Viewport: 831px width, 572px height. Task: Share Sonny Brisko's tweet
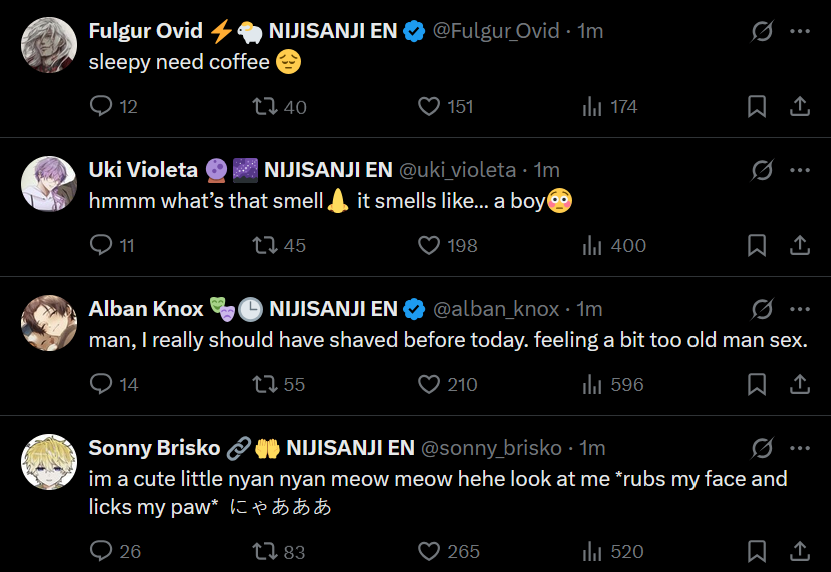pyautogui.click(x=800, y=550)
